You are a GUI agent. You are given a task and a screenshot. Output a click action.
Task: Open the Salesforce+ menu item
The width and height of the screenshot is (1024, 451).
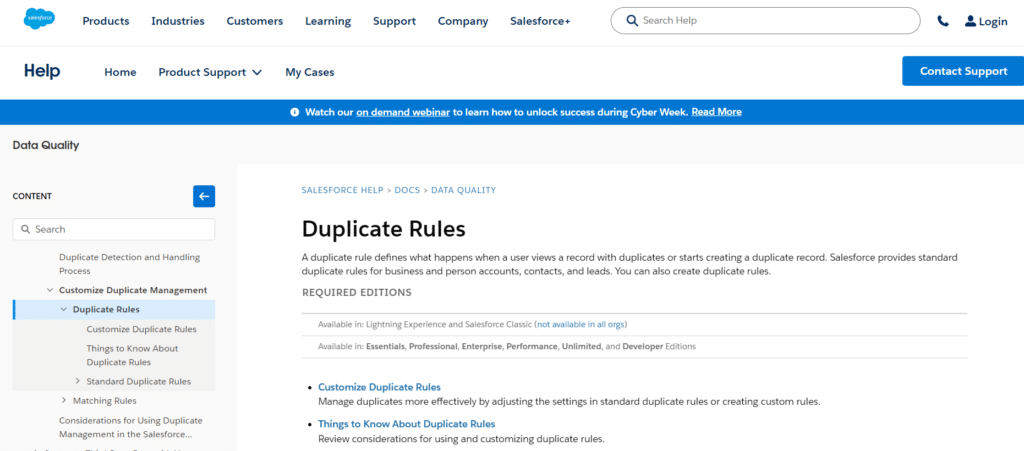click(540, 21)
